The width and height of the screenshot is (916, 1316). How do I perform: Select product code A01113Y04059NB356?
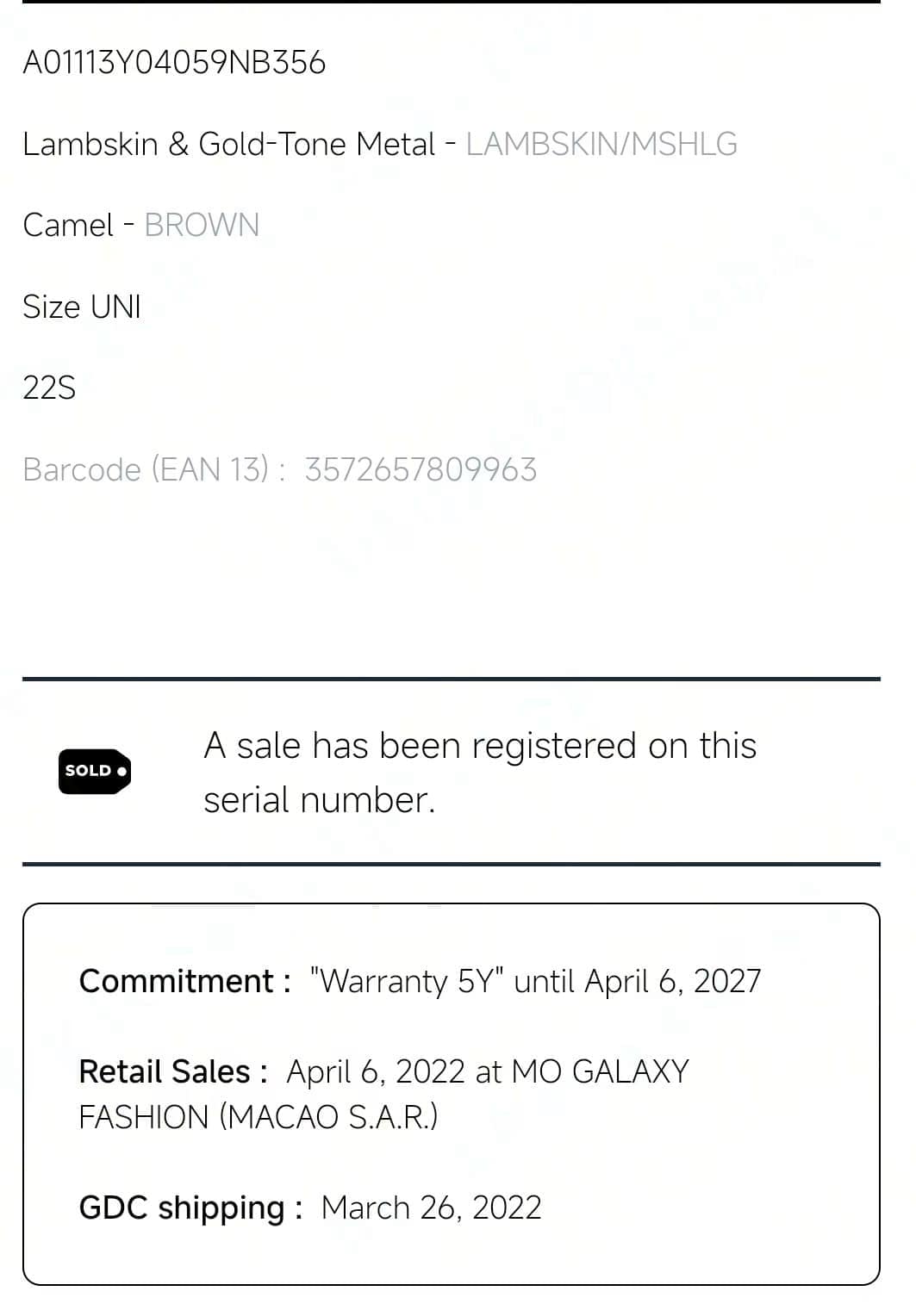click(x=174, y=63)
